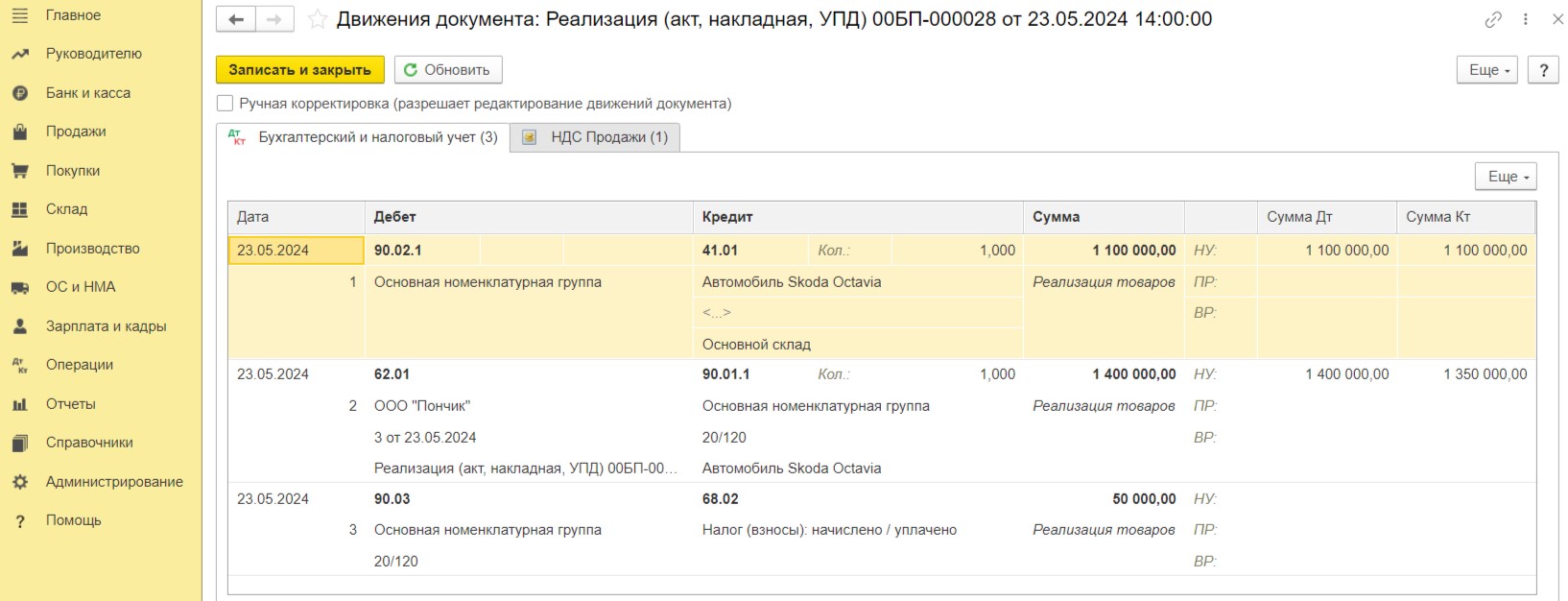Select debit account 62.01

click(392, 374)
